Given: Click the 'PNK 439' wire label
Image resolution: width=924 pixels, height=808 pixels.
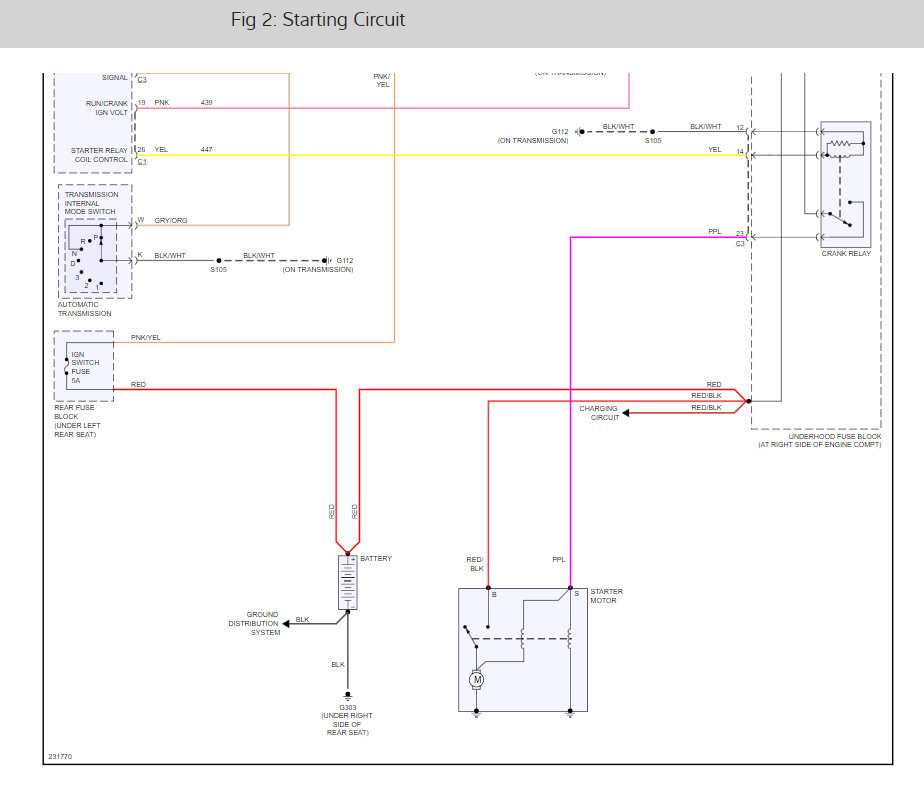Looking at the screenshot, I should [183, 103].
